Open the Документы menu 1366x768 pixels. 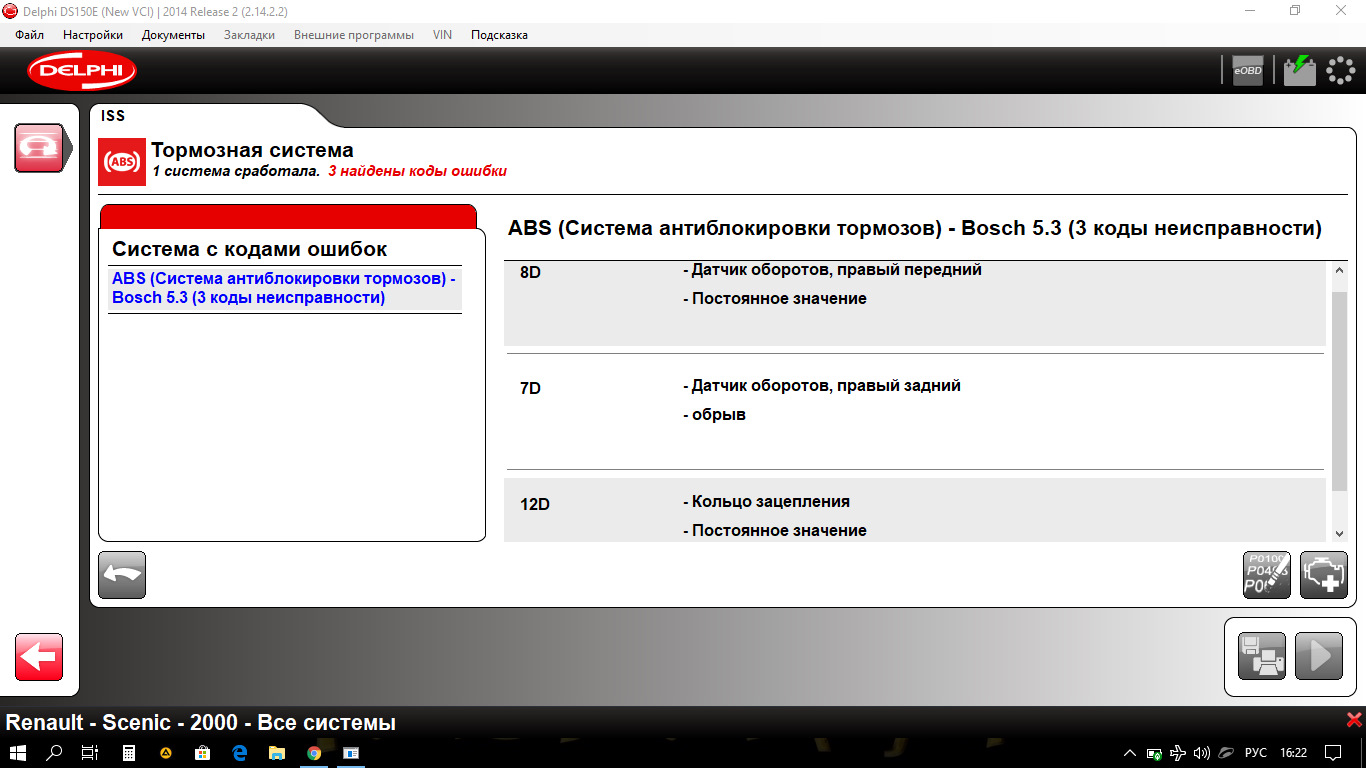click(173, 35)
